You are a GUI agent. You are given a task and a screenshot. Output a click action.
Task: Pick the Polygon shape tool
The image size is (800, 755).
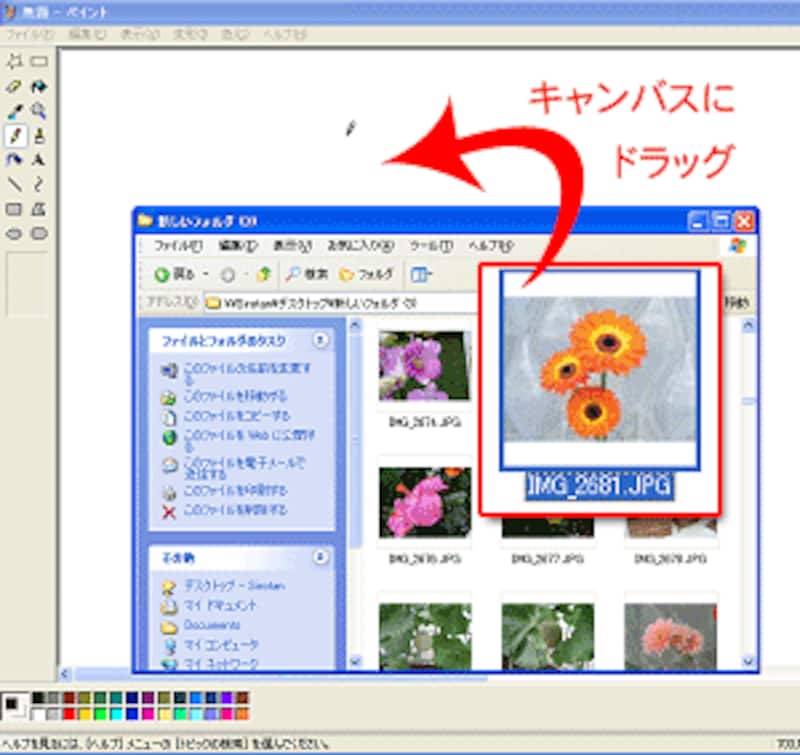coord(39,209)
